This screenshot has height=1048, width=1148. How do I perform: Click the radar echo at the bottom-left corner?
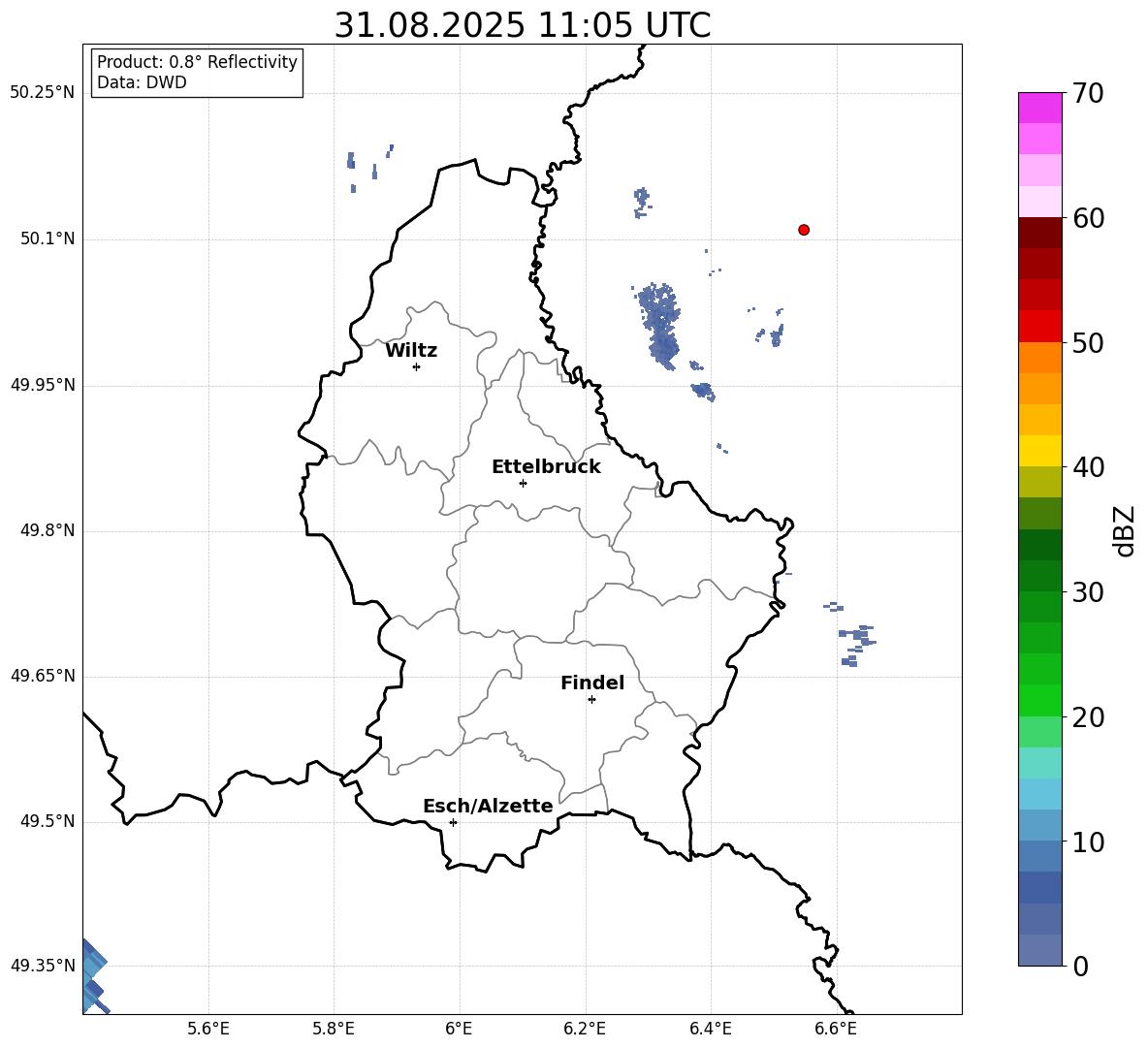(x=95, y=976)
